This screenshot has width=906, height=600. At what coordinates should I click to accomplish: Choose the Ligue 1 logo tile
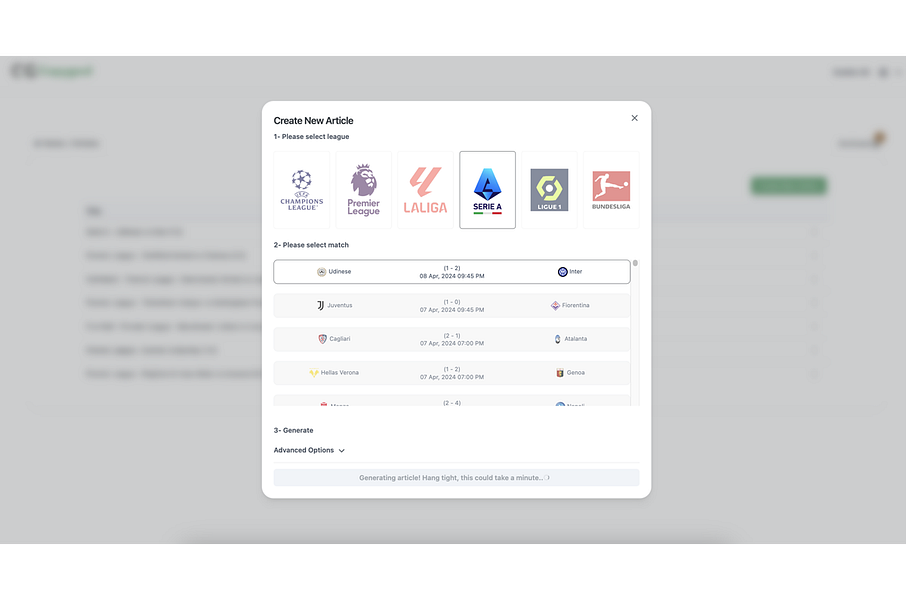(549, 190)
